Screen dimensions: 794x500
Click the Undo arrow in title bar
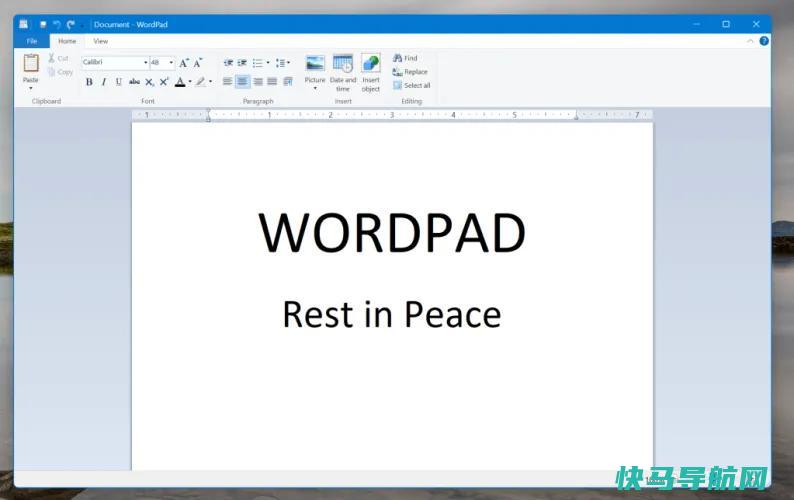click(57, 24)
